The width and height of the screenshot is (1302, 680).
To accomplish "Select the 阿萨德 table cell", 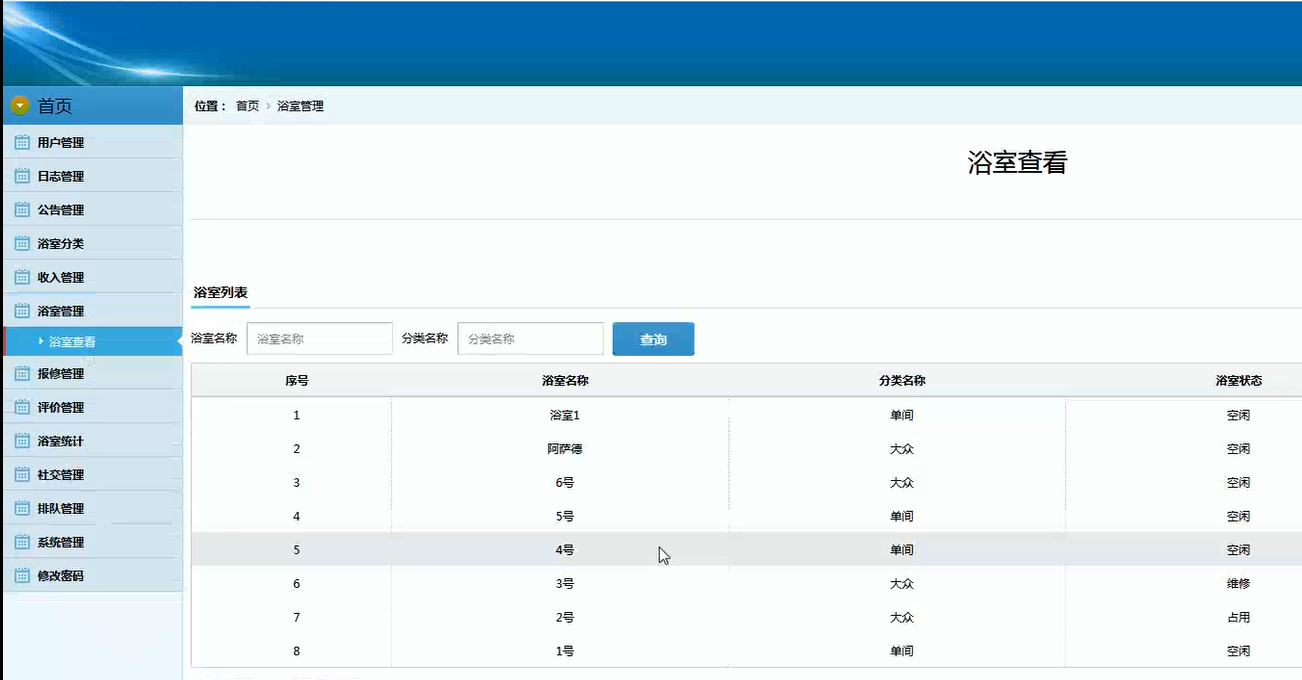I will point(565,449).
